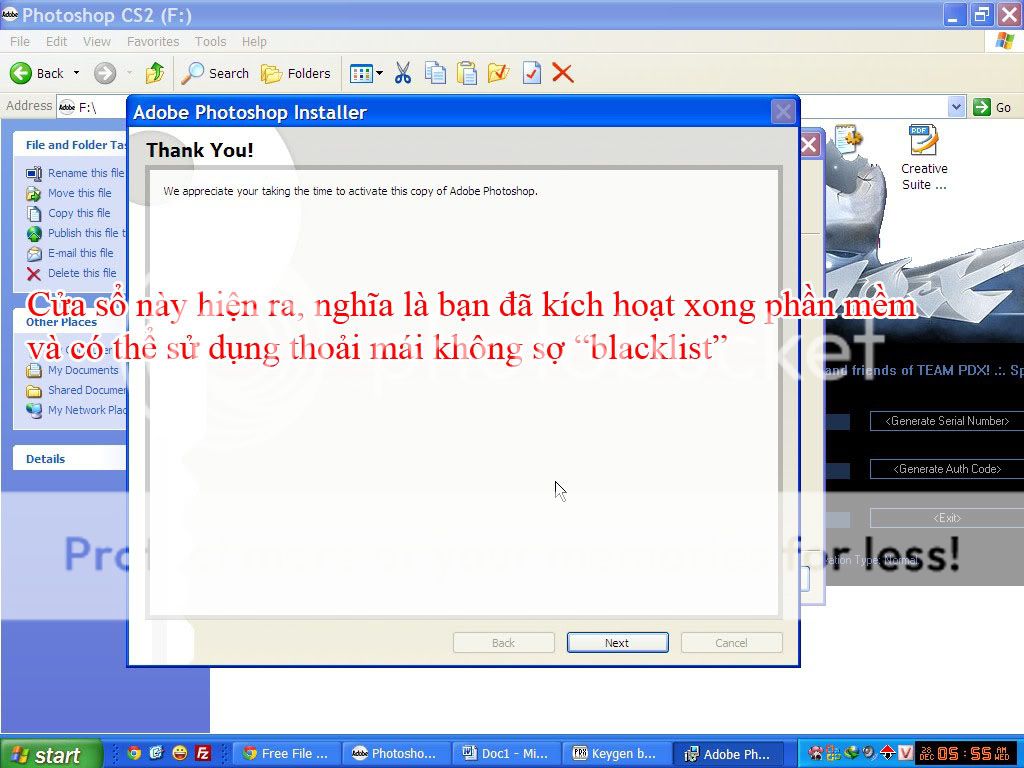The width and height of the screenshot is (1024, 768).
Task: Open My Documents in Other Places
Action: [72, 370]
